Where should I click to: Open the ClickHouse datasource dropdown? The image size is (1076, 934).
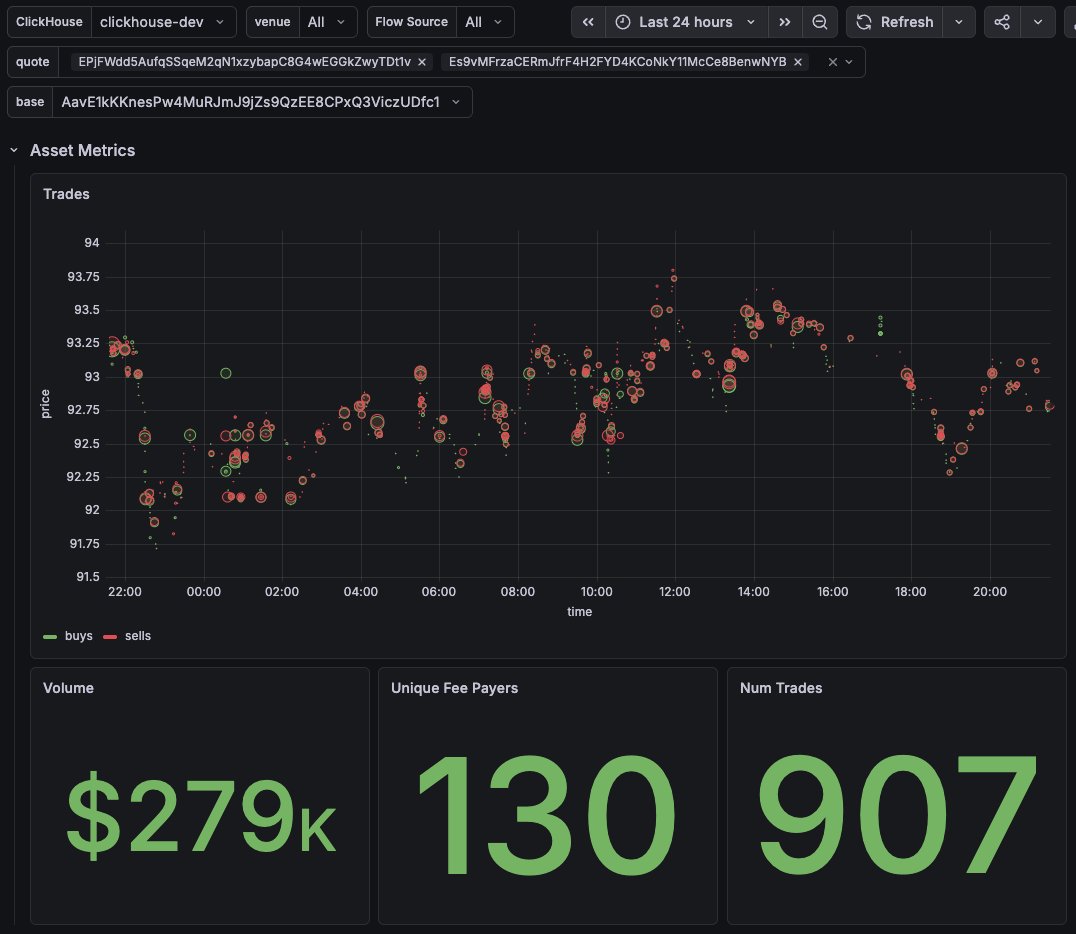tap(163, 22)
